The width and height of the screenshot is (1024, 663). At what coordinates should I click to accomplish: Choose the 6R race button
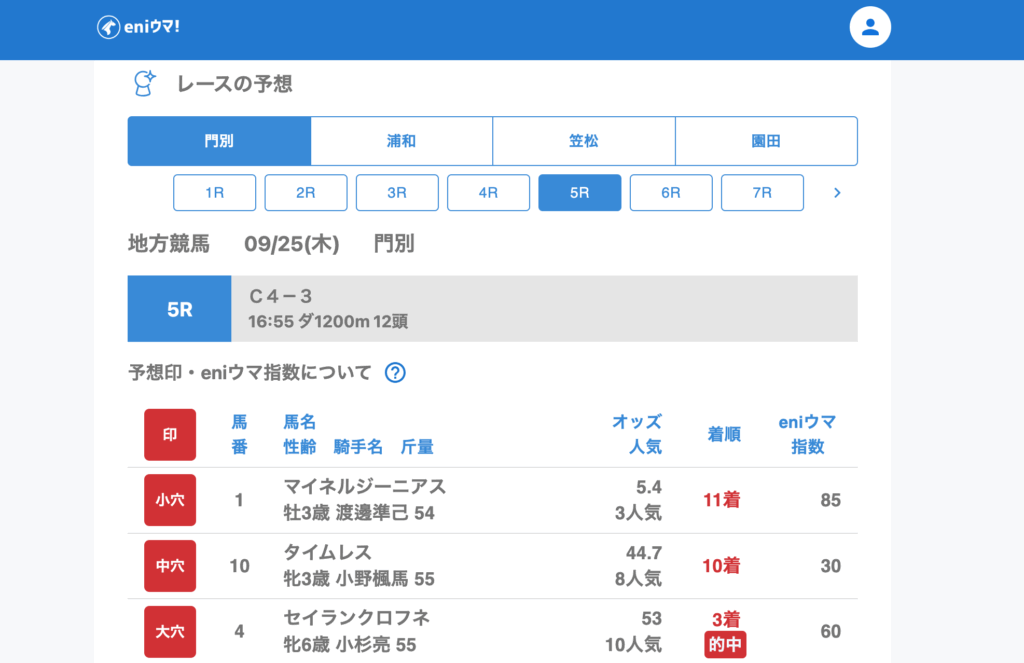670,193
